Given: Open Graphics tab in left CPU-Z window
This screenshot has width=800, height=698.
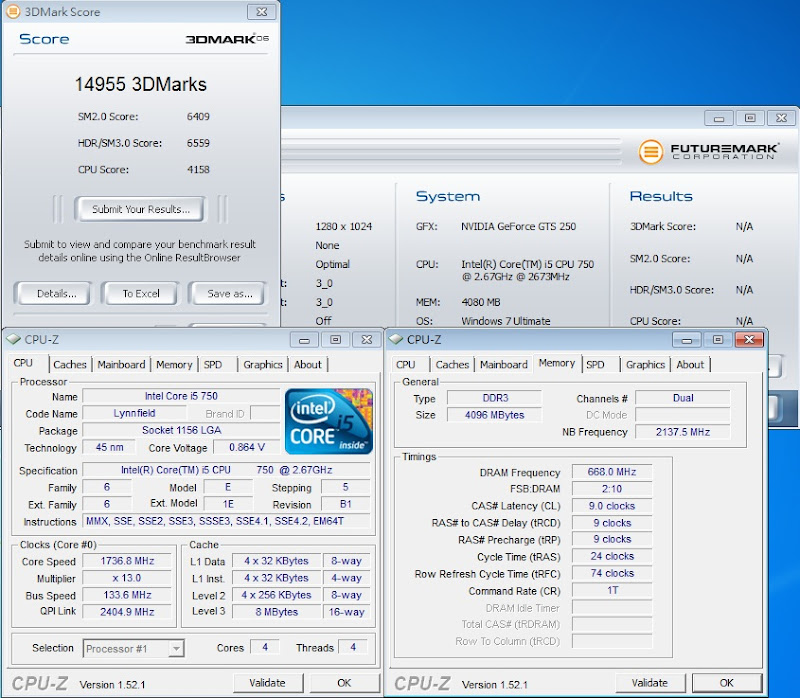Looking at the screenshot, I should pos(263,364).
